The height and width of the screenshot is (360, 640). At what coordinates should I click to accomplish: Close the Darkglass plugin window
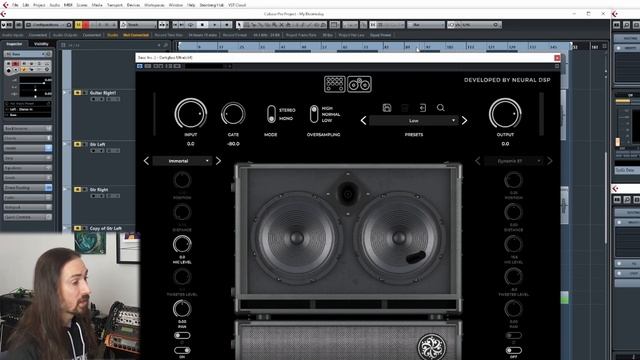pyautogui.click(x=557, y=58)
